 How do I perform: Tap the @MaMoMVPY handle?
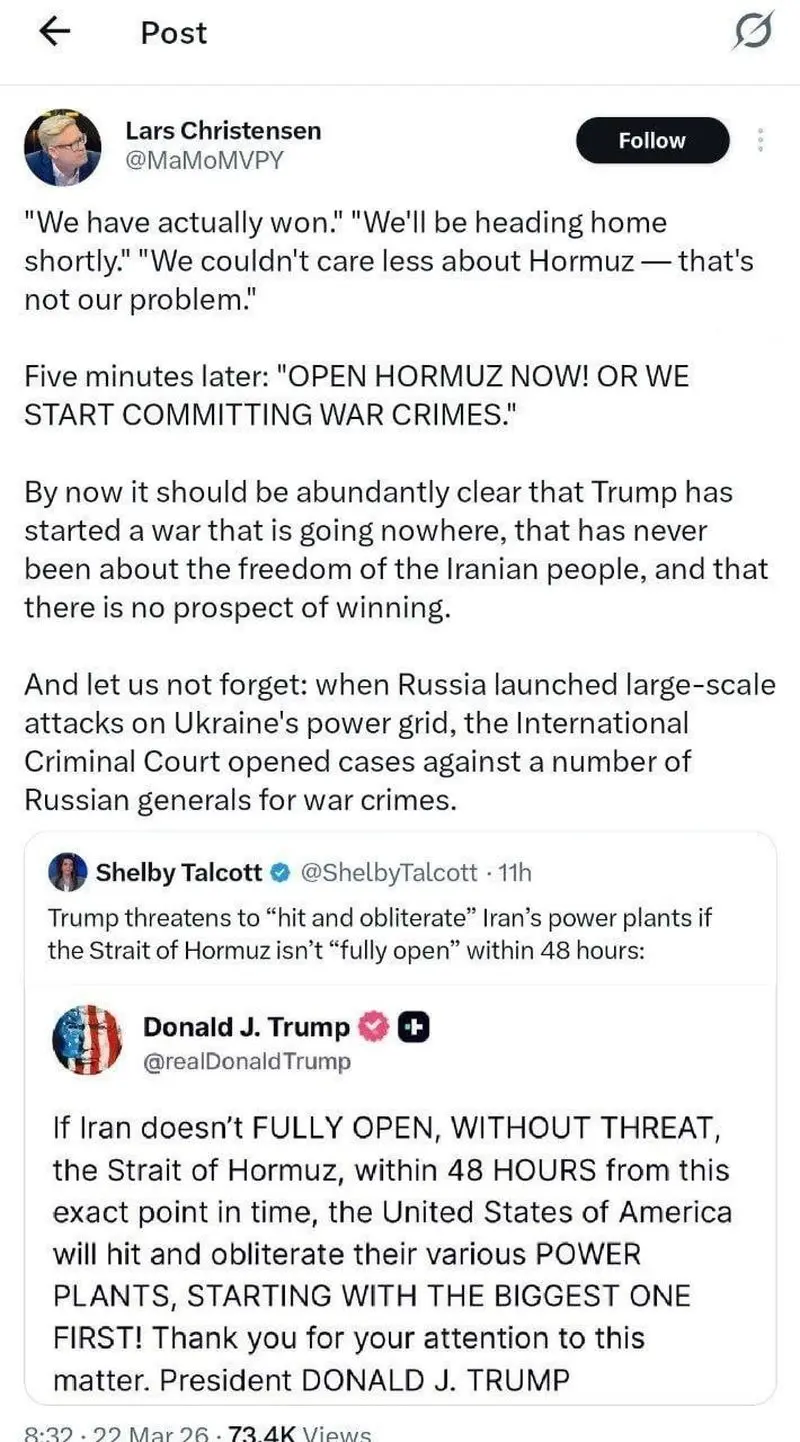pyautogui.click(x=204, y=160)
